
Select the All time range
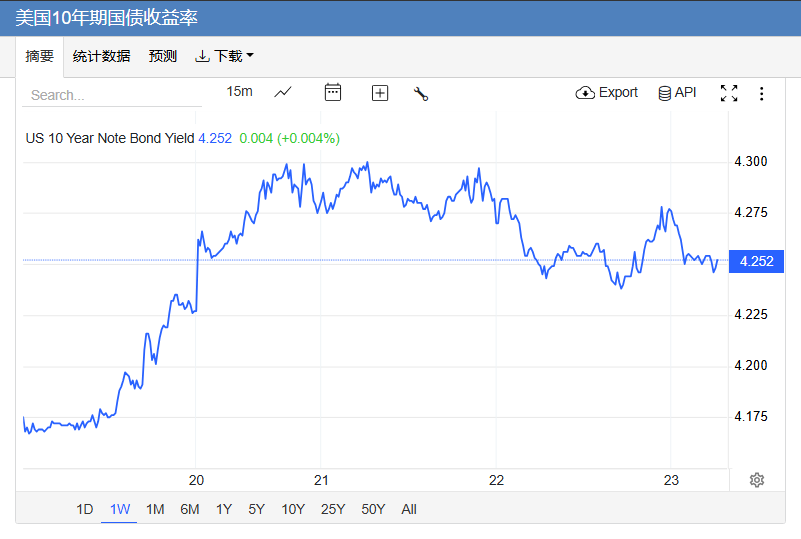[409, 509]
